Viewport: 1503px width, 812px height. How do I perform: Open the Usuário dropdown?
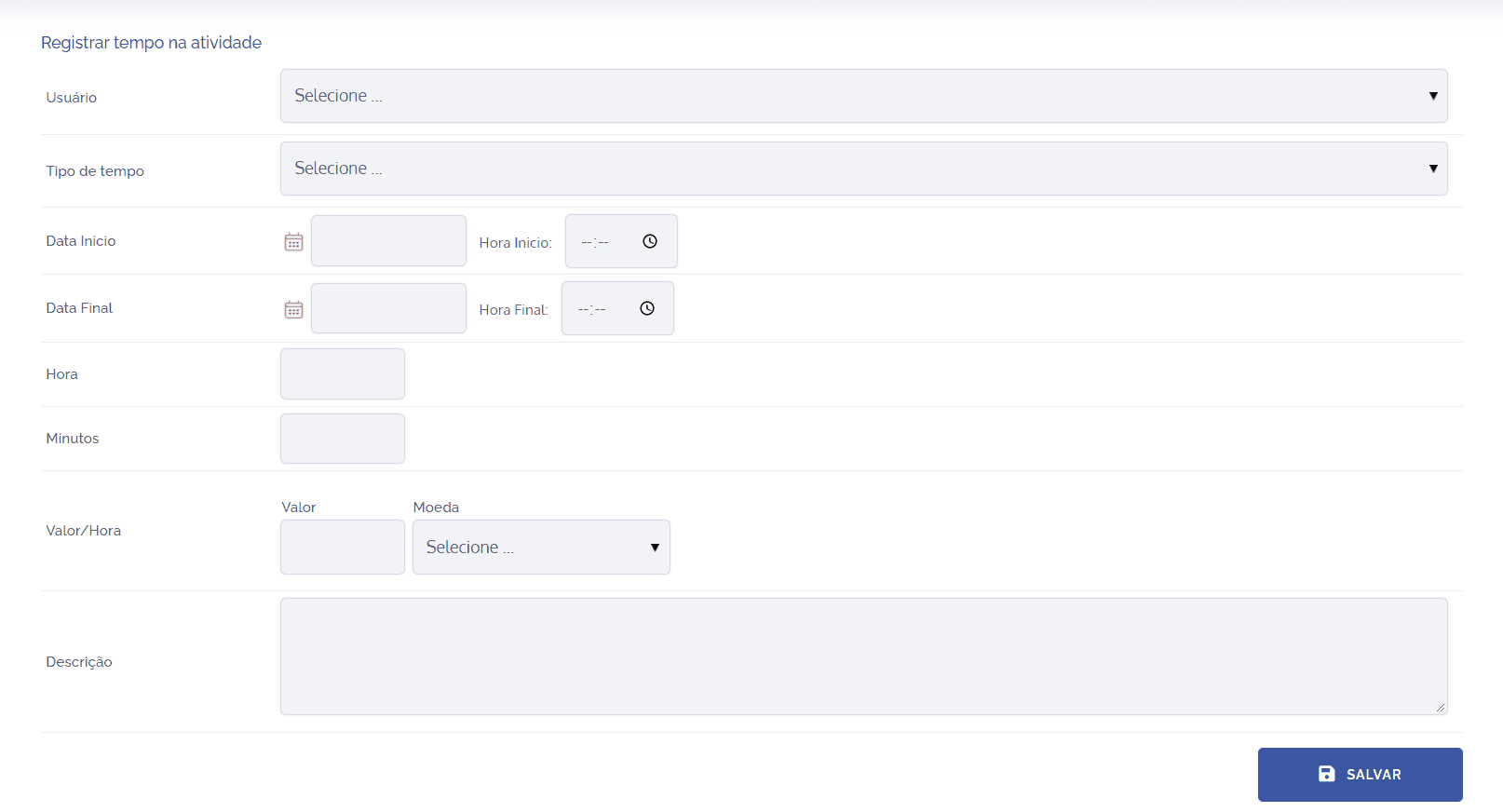coord(863,96)
